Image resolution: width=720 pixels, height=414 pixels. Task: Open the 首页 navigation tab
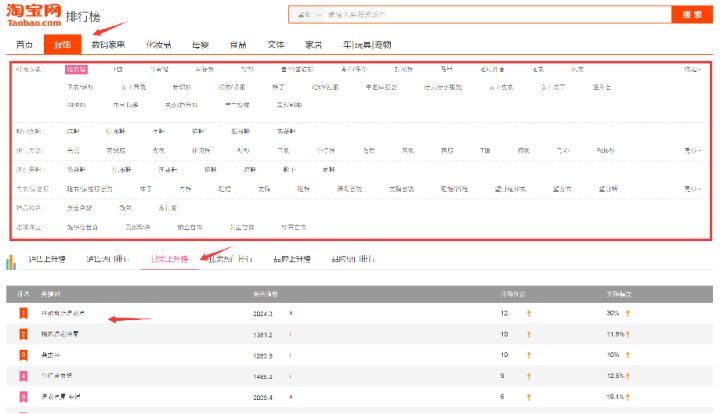(x=24, y=46)
